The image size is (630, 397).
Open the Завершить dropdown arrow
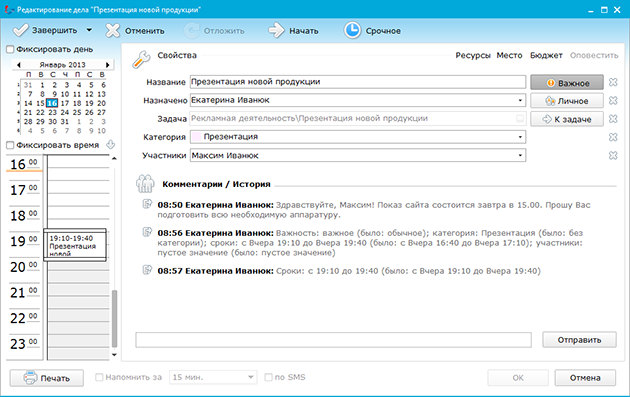[89, 30]
